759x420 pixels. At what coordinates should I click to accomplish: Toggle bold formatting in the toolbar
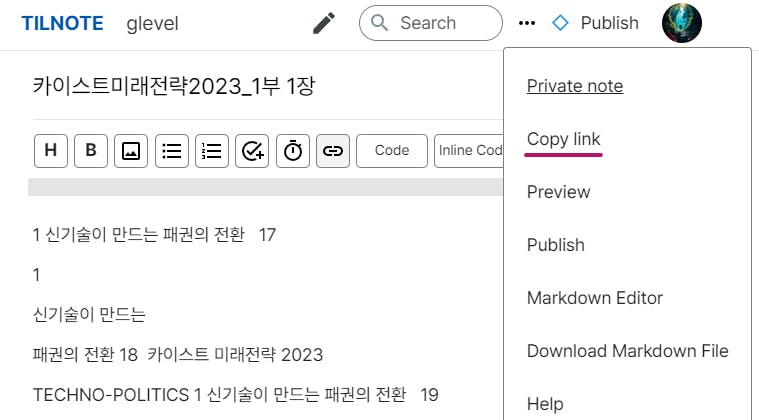91,151
